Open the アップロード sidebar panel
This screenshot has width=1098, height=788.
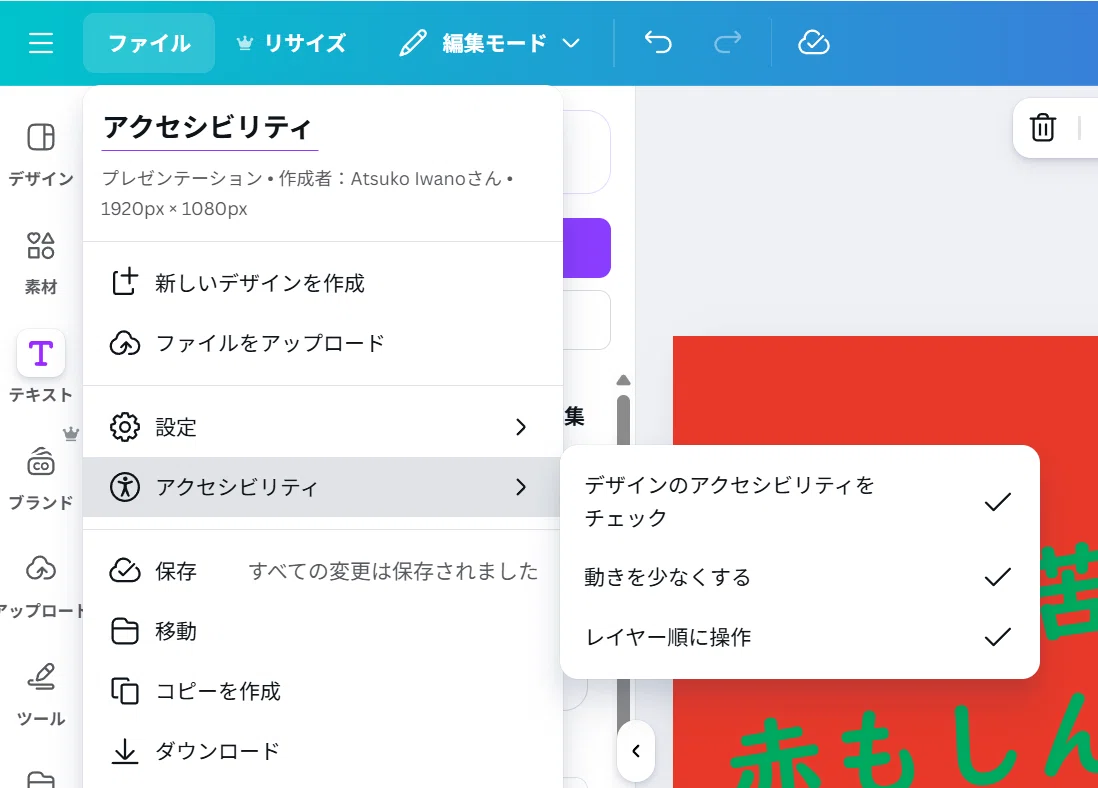pyautogui.click(x=41, y=587)
